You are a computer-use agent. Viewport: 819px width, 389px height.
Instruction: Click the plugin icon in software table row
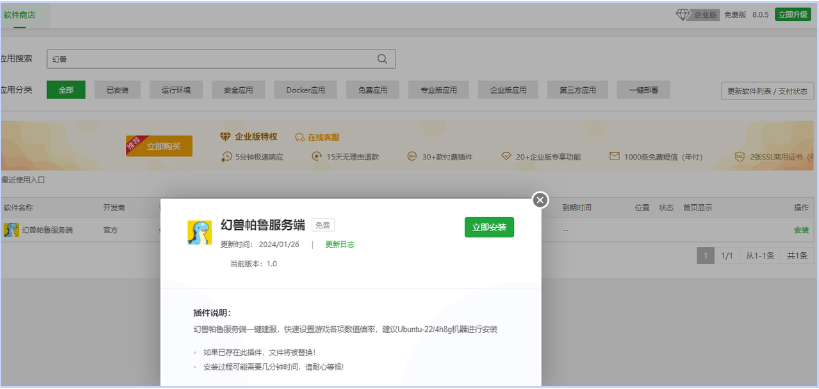point(11,230)
